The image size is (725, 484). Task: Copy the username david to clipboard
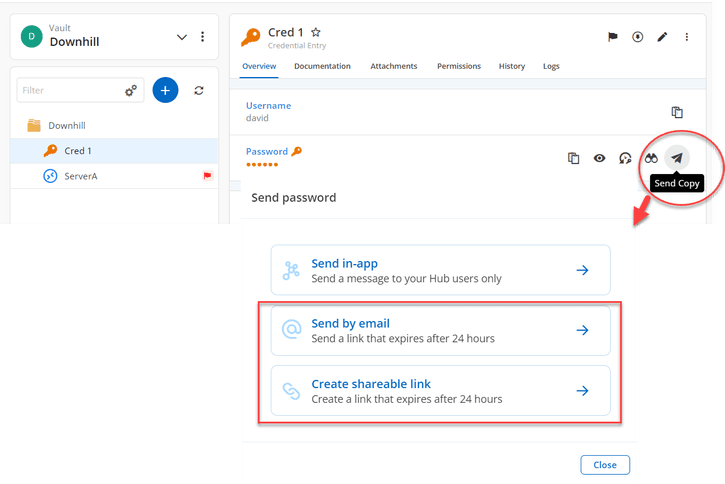(x=677, y=112)
